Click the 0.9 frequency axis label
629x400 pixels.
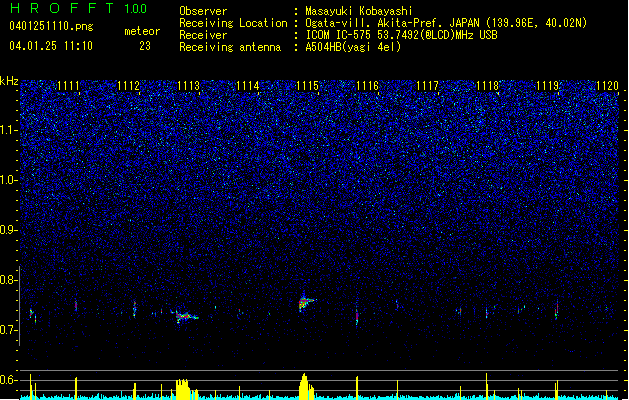(8, 230)
